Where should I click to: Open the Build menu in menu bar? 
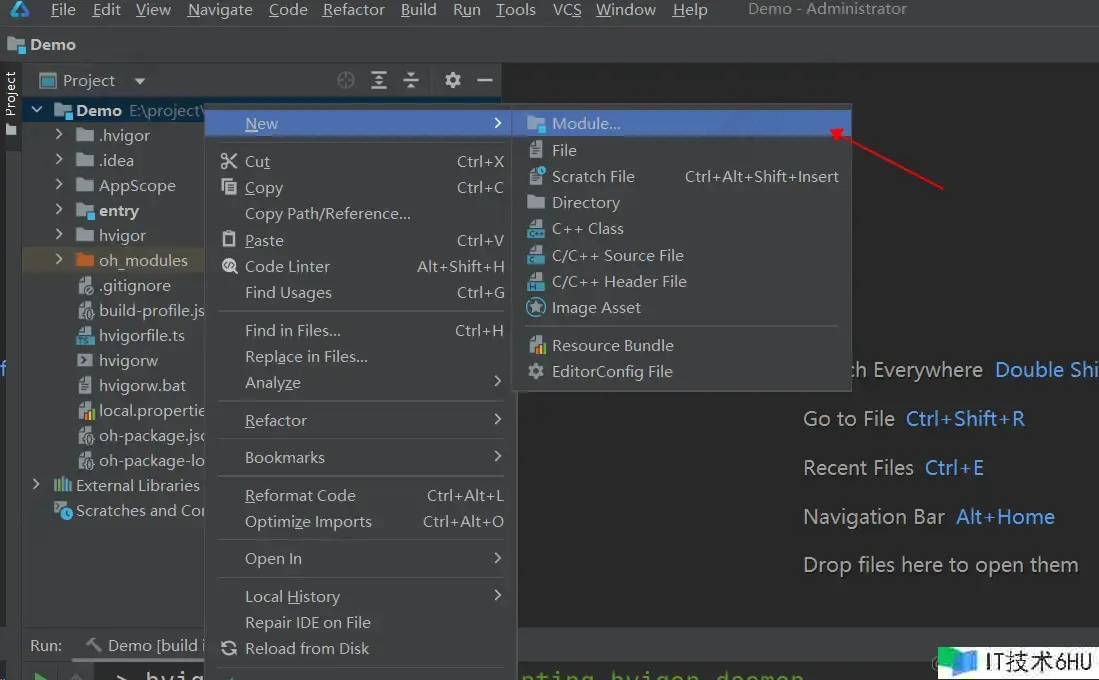click(x=418, y=10)
